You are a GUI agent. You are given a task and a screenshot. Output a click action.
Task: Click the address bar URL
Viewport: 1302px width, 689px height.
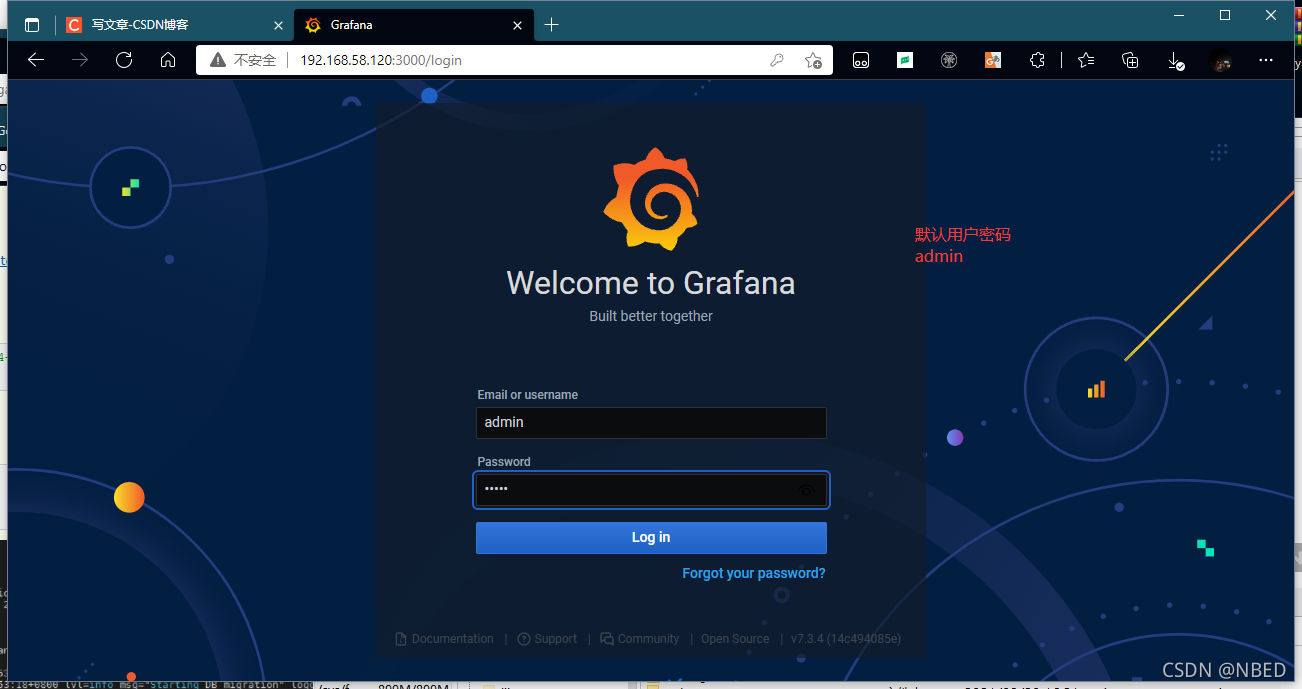(381, 60)
